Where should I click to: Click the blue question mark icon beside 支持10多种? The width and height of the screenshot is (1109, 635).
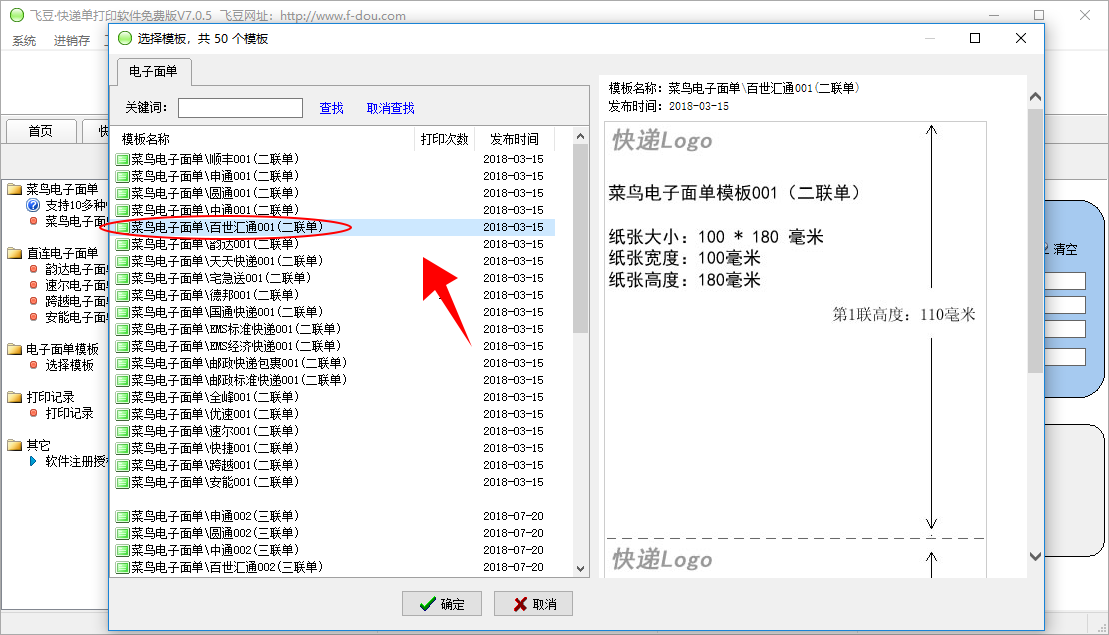[x=33, y=205]
